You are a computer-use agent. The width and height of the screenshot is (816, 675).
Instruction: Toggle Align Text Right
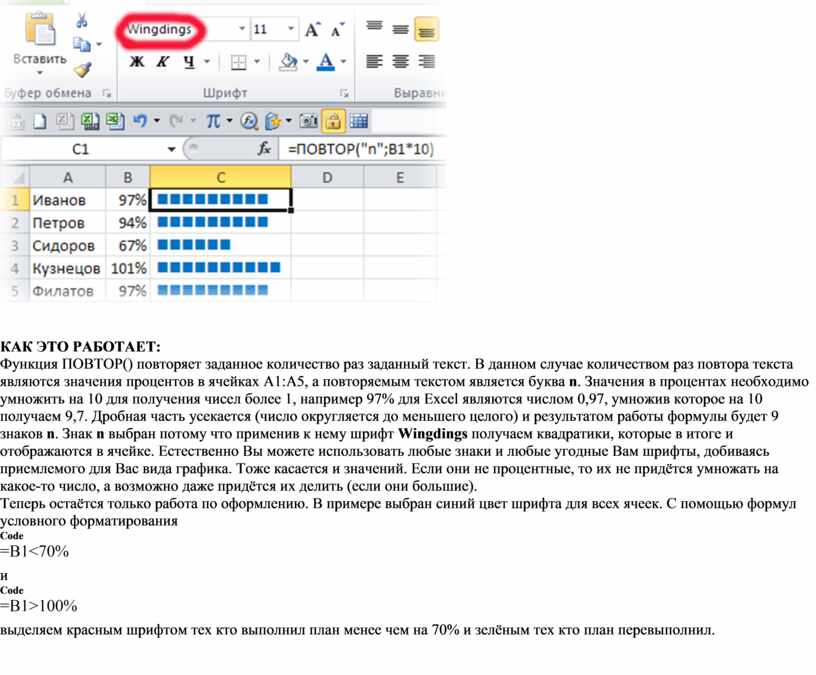coord(426,61)
